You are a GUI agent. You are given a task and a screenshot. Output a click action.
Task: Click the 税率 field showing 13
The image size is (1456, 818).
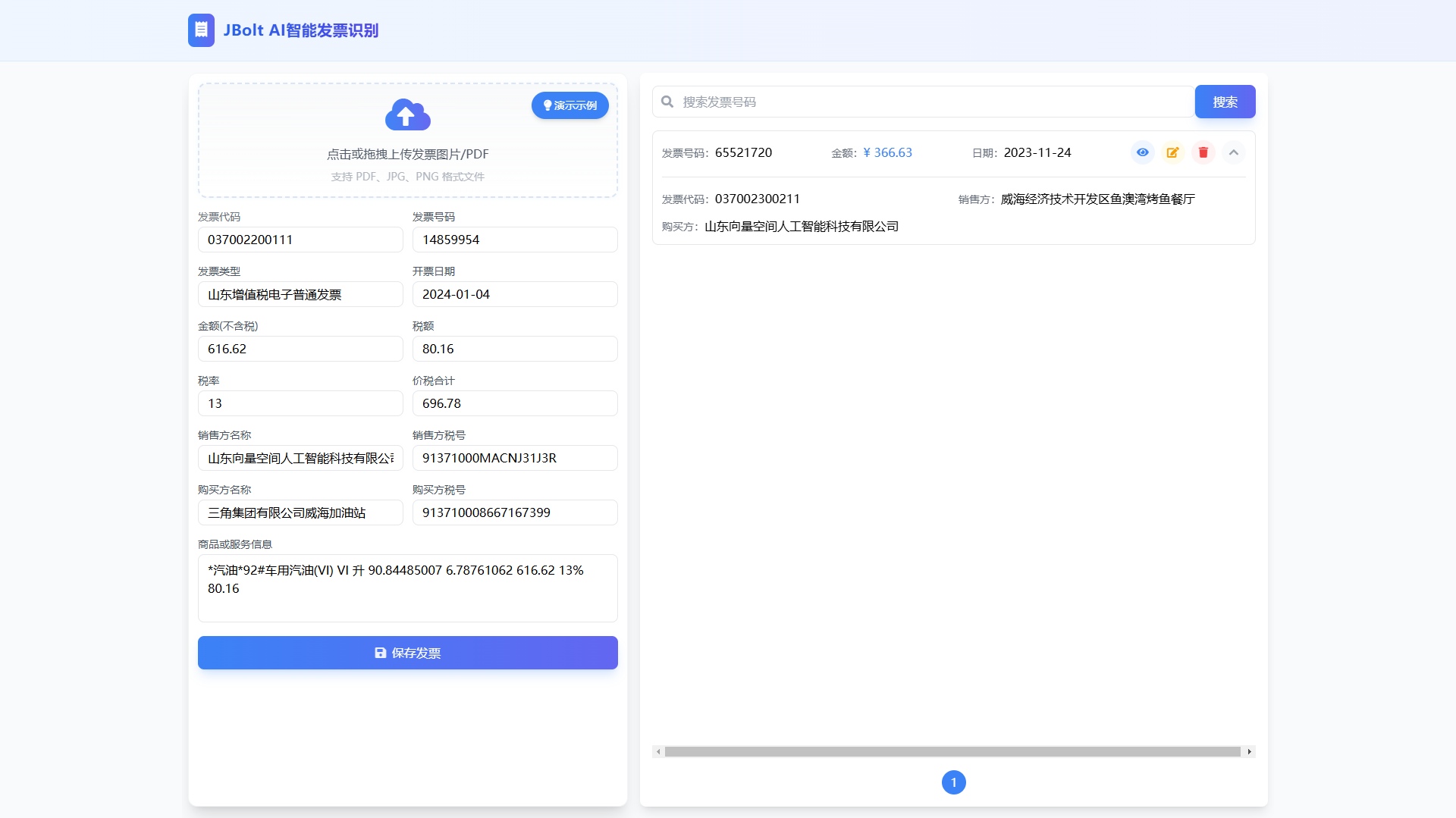300,403
